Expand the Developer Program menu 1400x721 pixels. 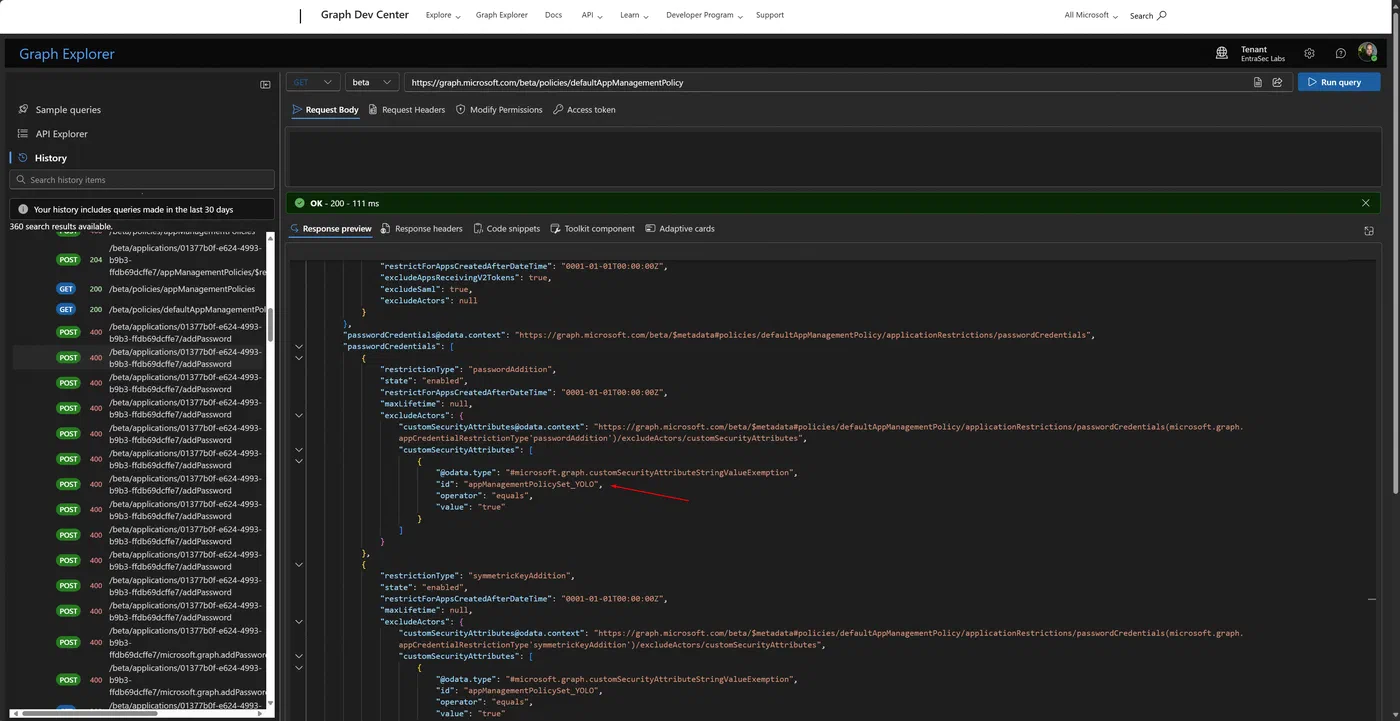[704, 15]
